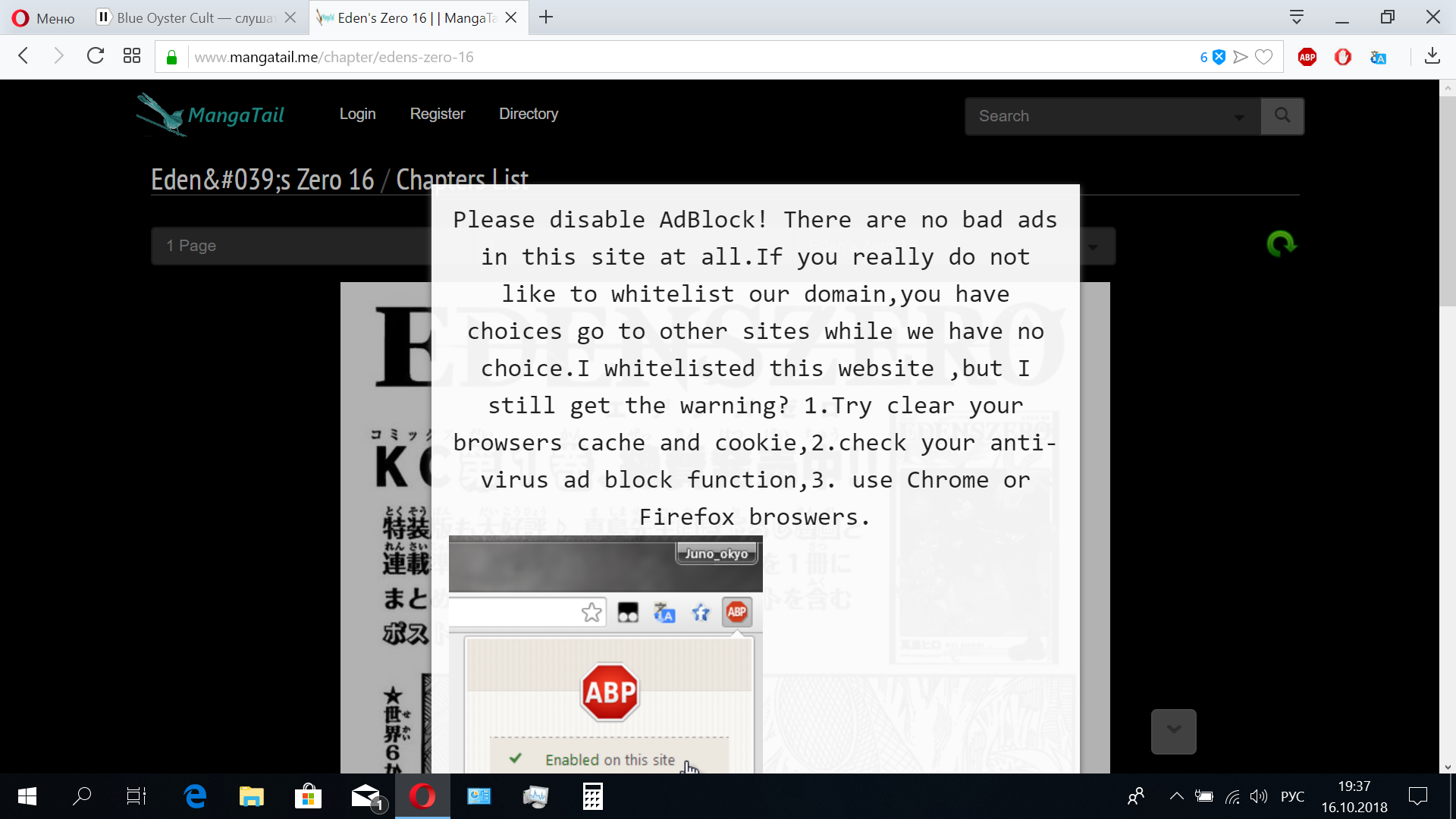Click the ABP logo in the popup image
The image size is (1456, 819).
pyautogui.click(x=610, y=692)
